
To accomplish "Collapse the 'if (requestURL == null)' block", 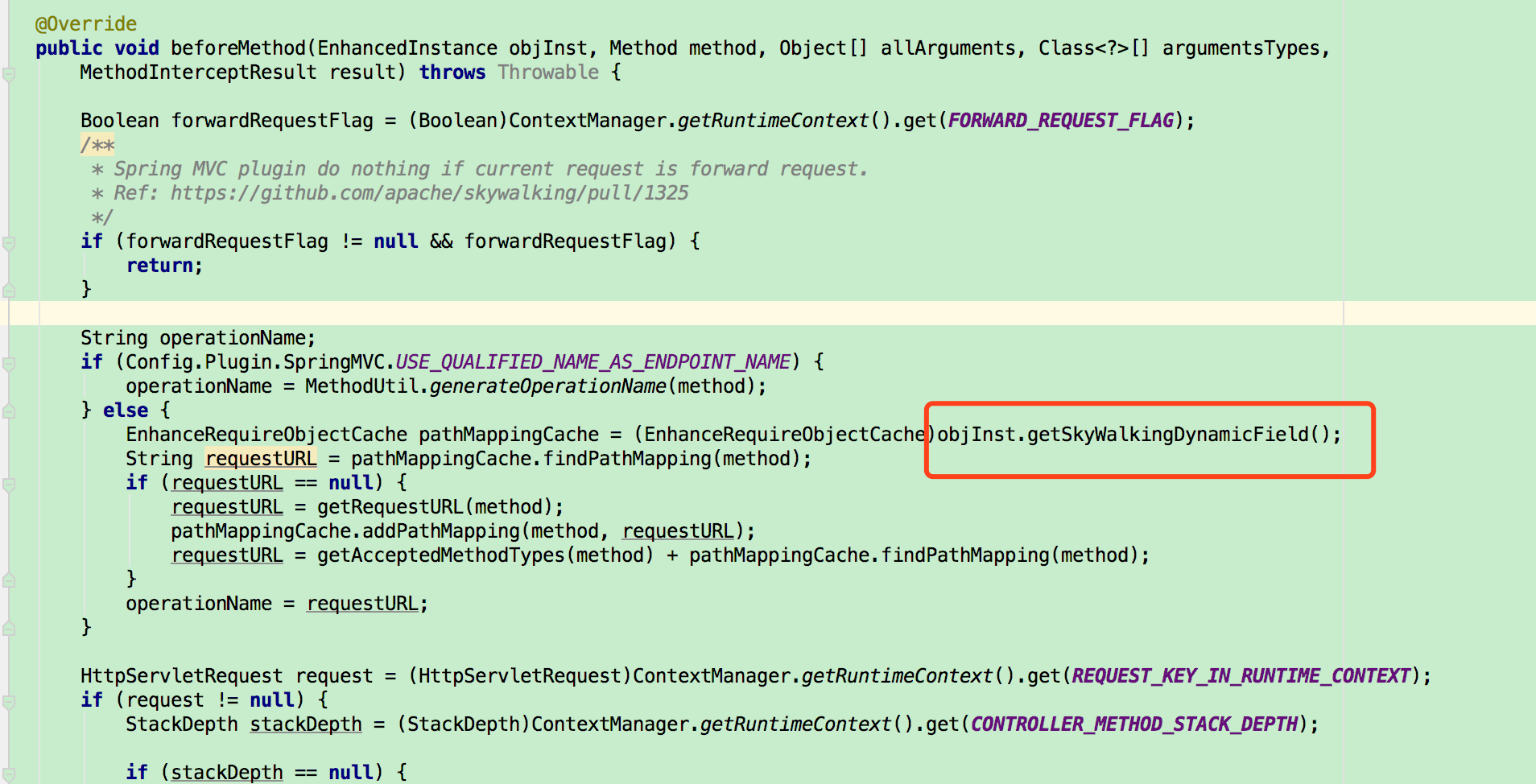I will 9,485.
